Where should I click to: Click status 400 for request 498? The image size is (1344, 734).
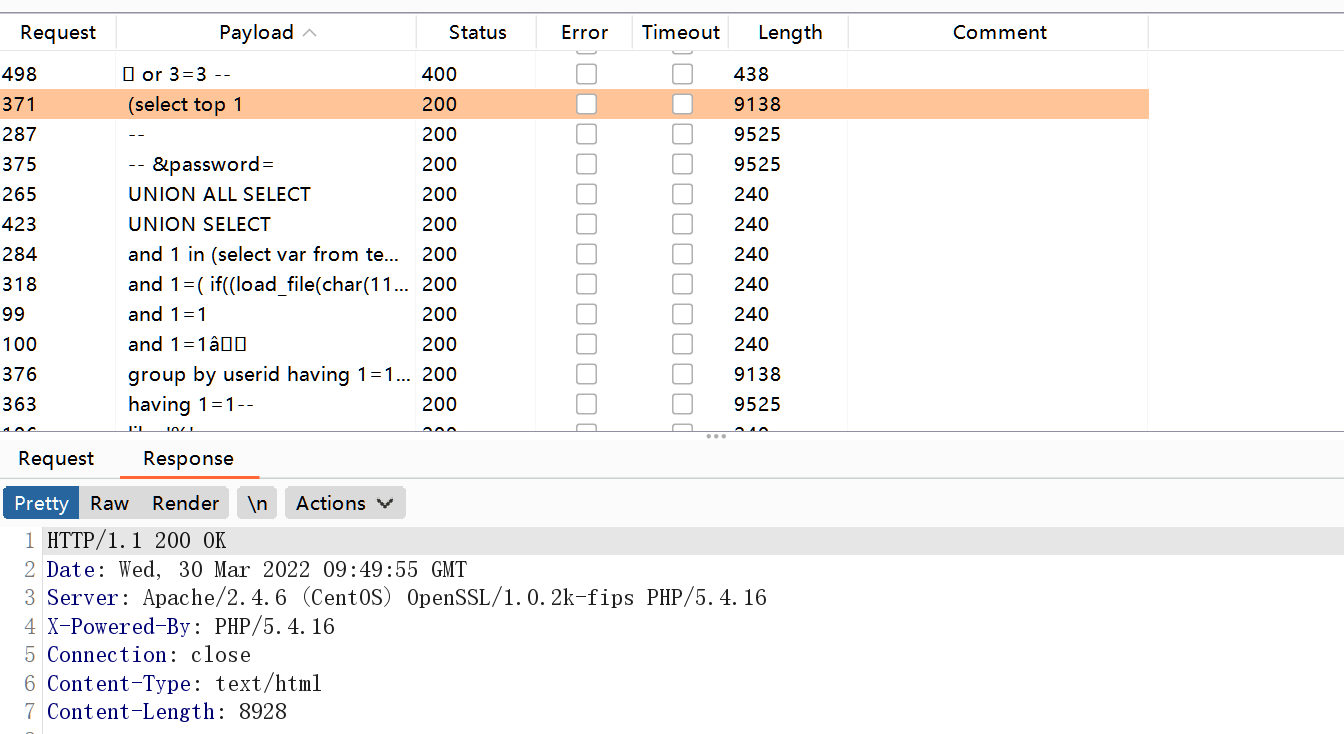coord(439,74)
